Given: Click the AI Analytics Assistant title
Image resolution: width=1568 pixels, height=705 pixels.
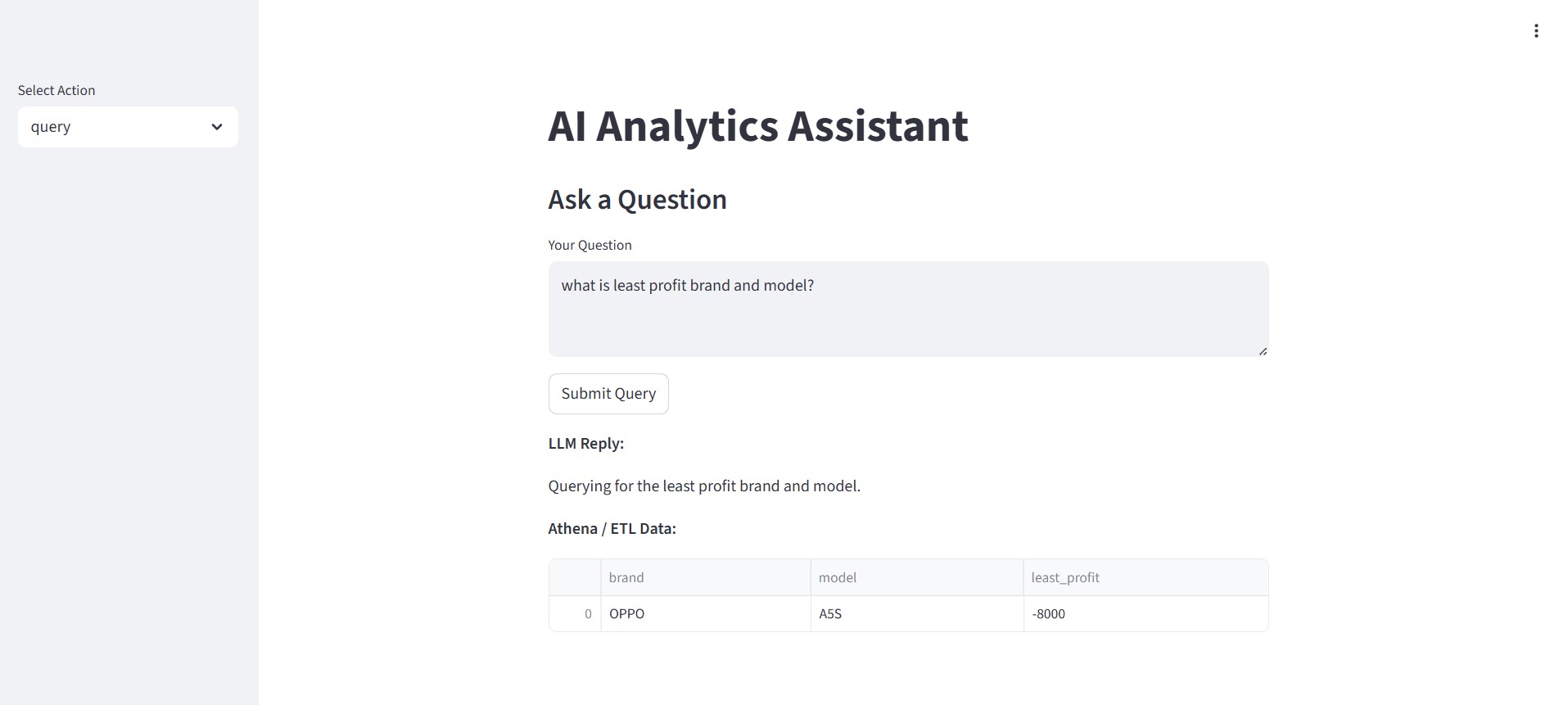Looking at the screenshot, I should pos(757,126).
